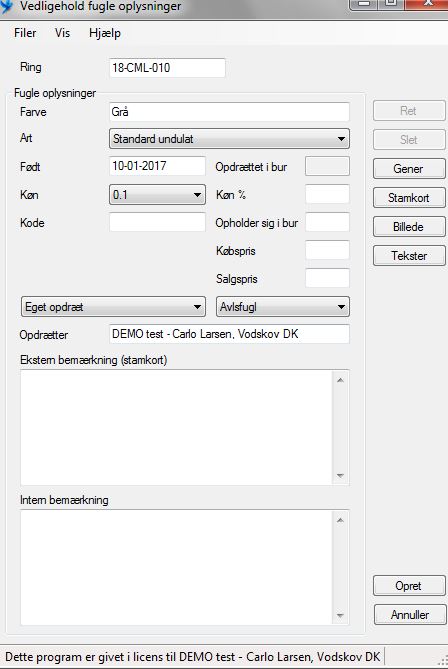The height and width of the screenshot is (669, 448).
Task: Open the Eget opdræt dropdown
Action: [x=113, y=307]
